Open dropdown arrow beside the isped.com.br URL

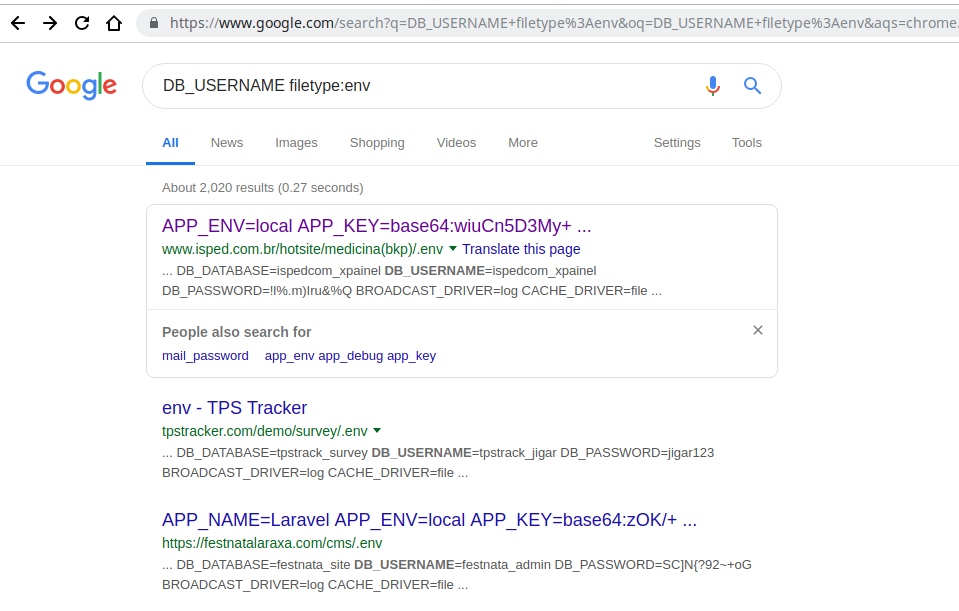click(453, 248)
